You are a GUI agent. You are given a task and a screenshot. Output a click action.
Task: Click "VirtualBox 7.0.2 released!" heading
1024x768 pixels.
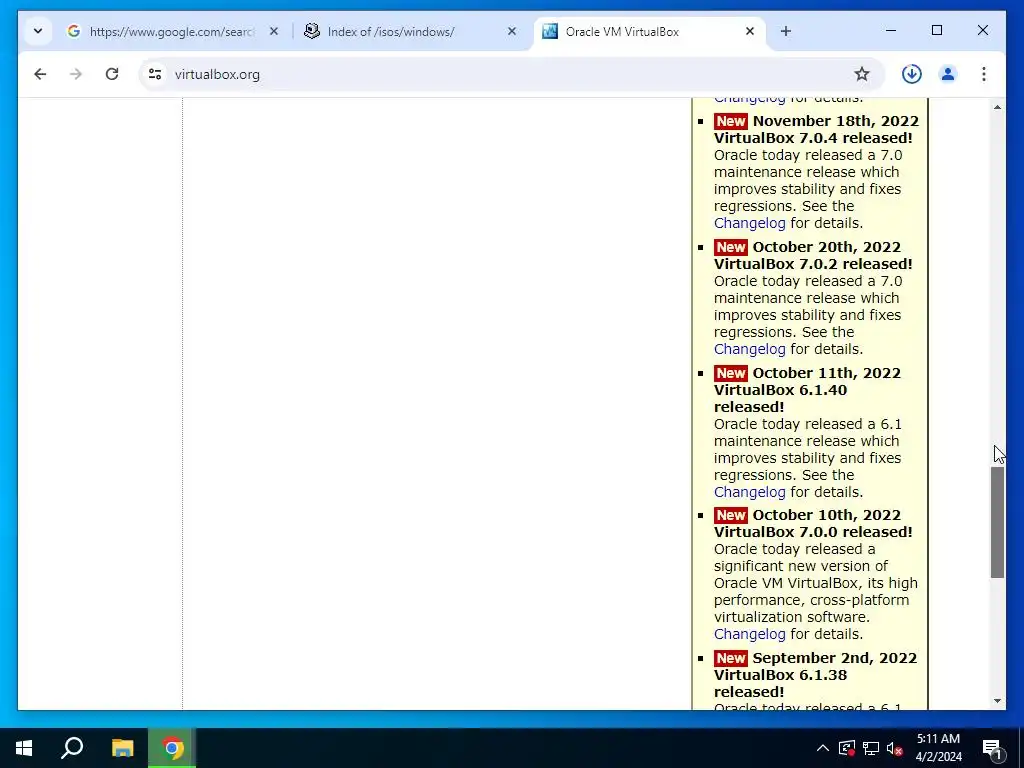[813, 264]
